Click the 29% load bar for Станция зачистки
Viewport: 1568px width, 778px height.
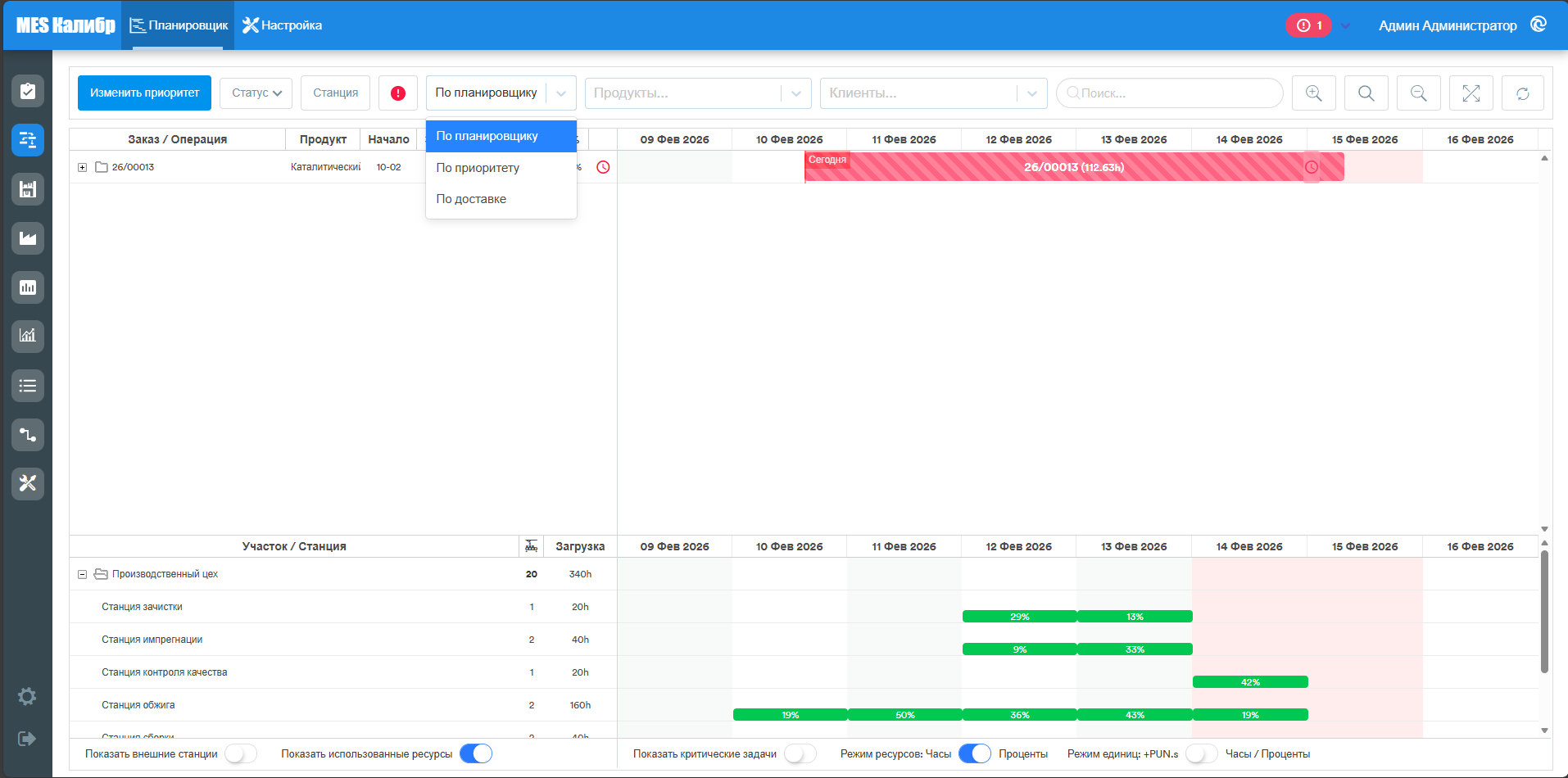(1020, 617)
